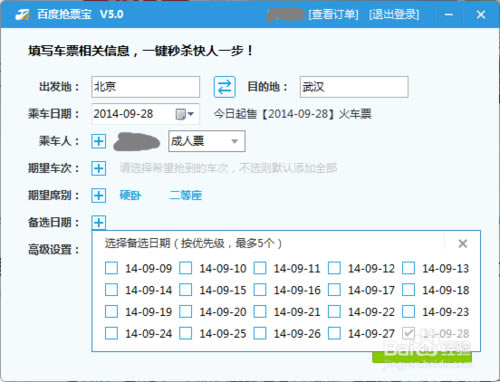Tick the 14-09-23 date checkbox
The image size is (500, 382).
point(409,311)
